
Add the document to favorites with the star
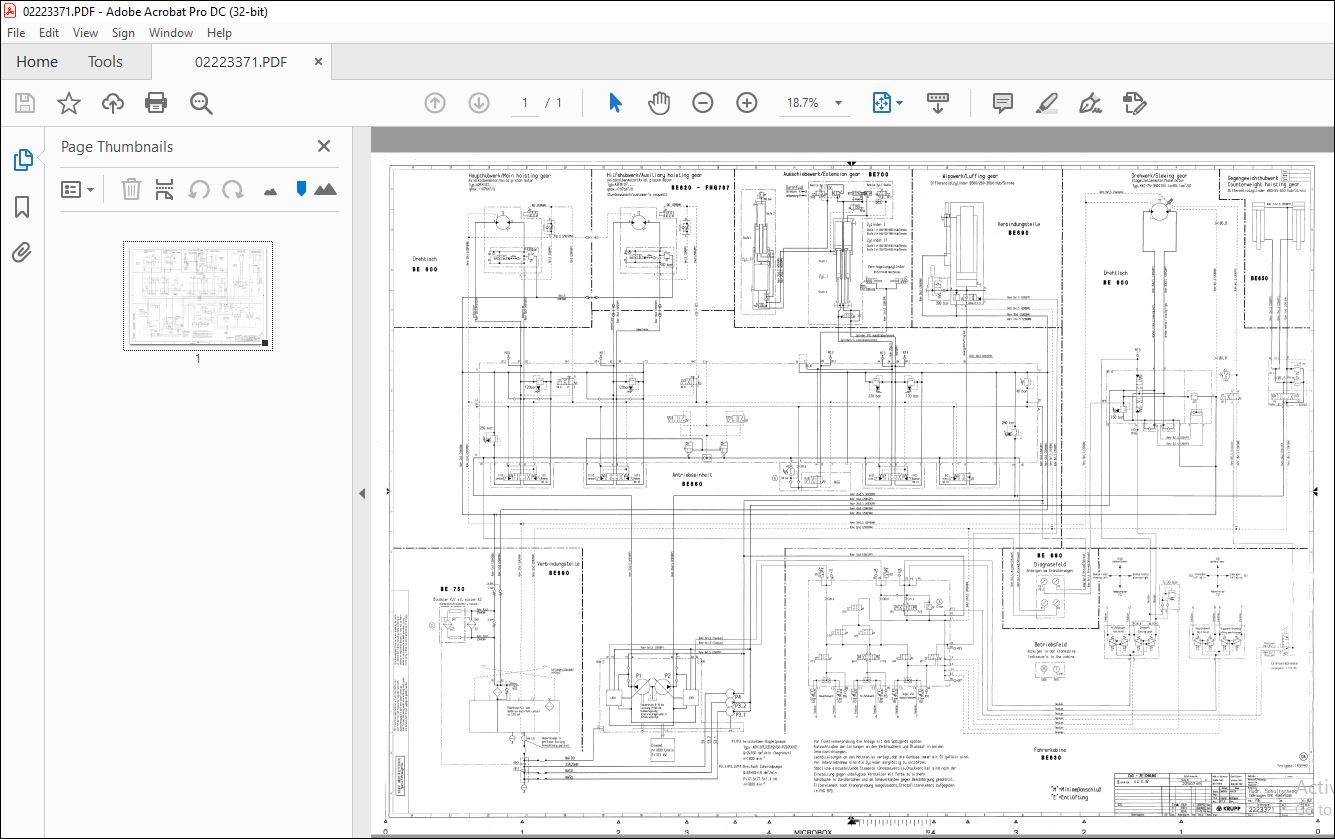pyautogui.click(x=68, y=103)
